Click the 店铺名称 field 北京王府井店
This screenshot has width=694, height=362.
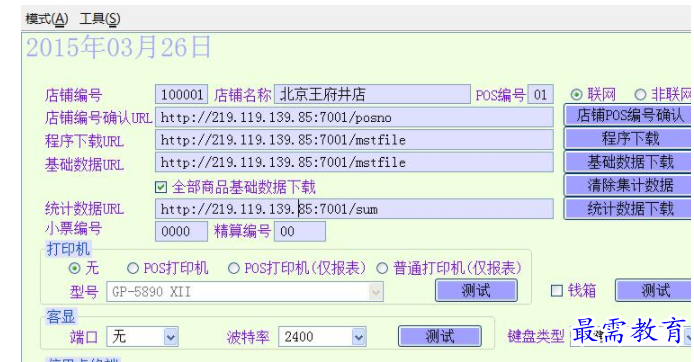(x=372, y=94)
